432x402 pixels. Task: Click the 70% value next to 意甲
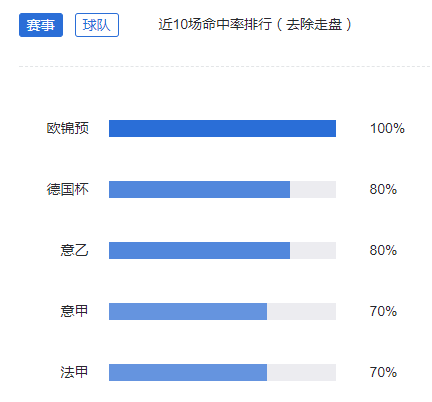point(383,311)
